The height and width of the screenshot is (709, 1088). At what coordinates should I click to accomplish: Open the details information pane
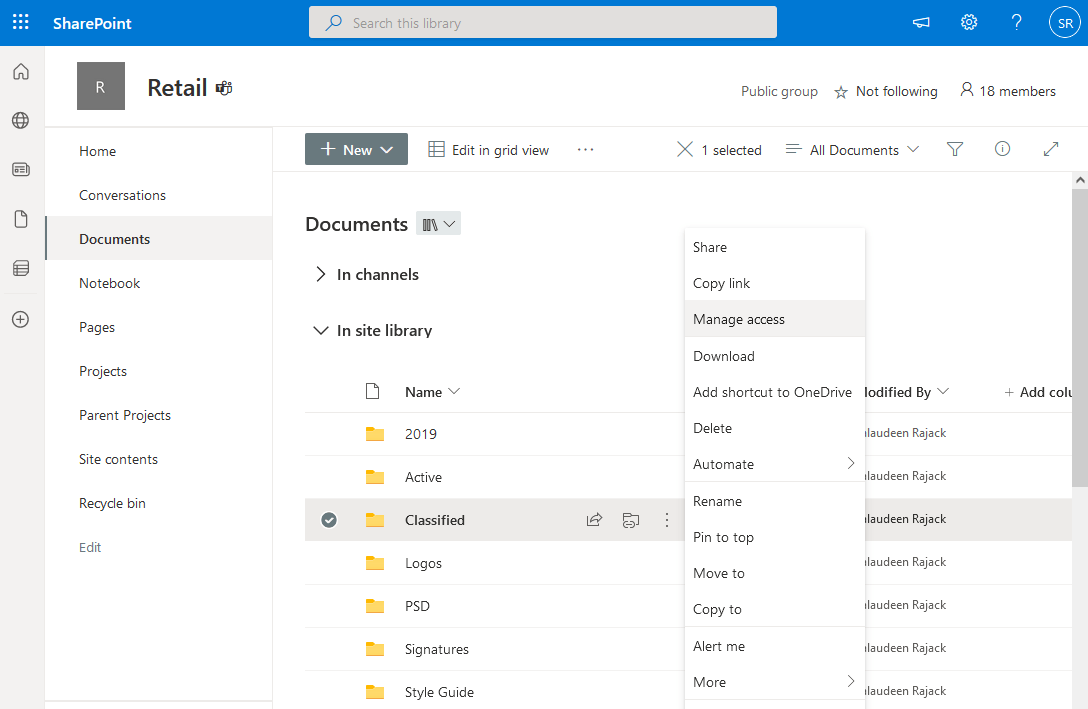tap(1002, 149)
